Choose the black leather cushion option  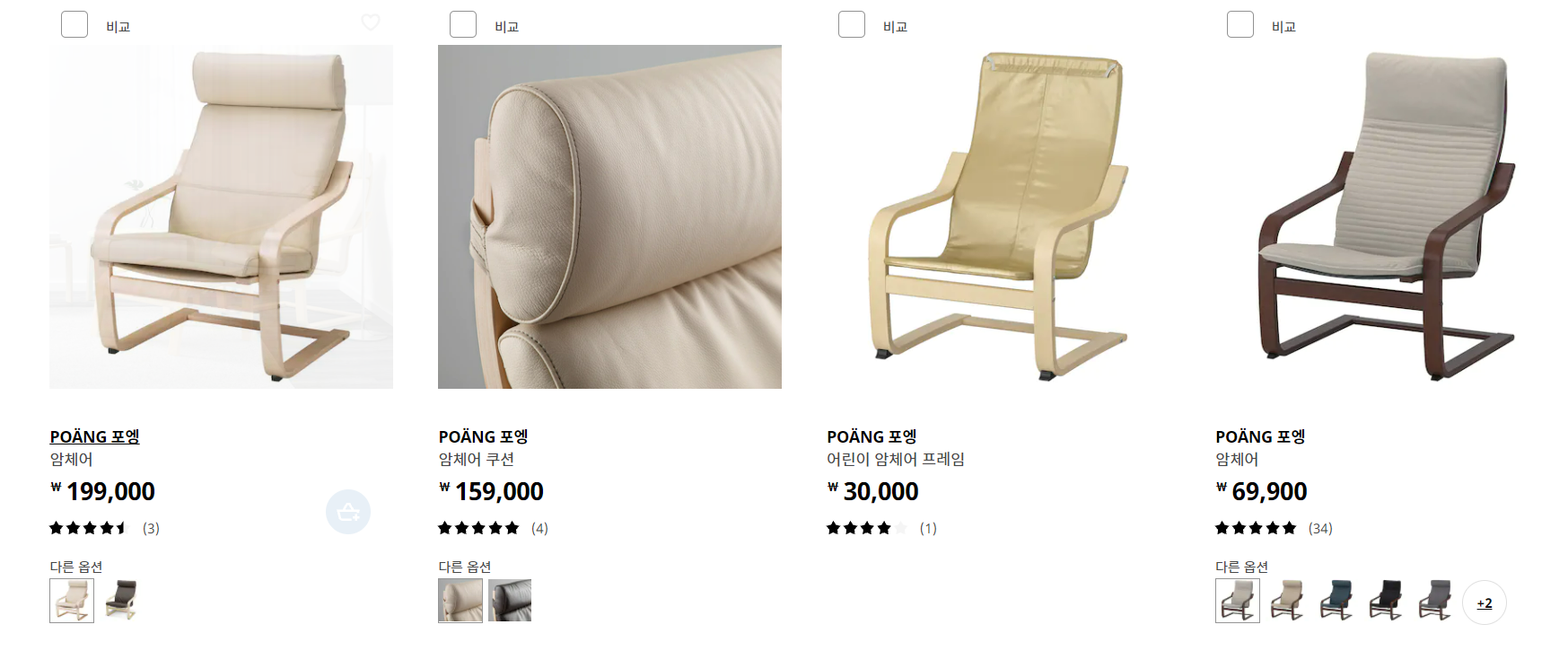[x=510, y=601]
